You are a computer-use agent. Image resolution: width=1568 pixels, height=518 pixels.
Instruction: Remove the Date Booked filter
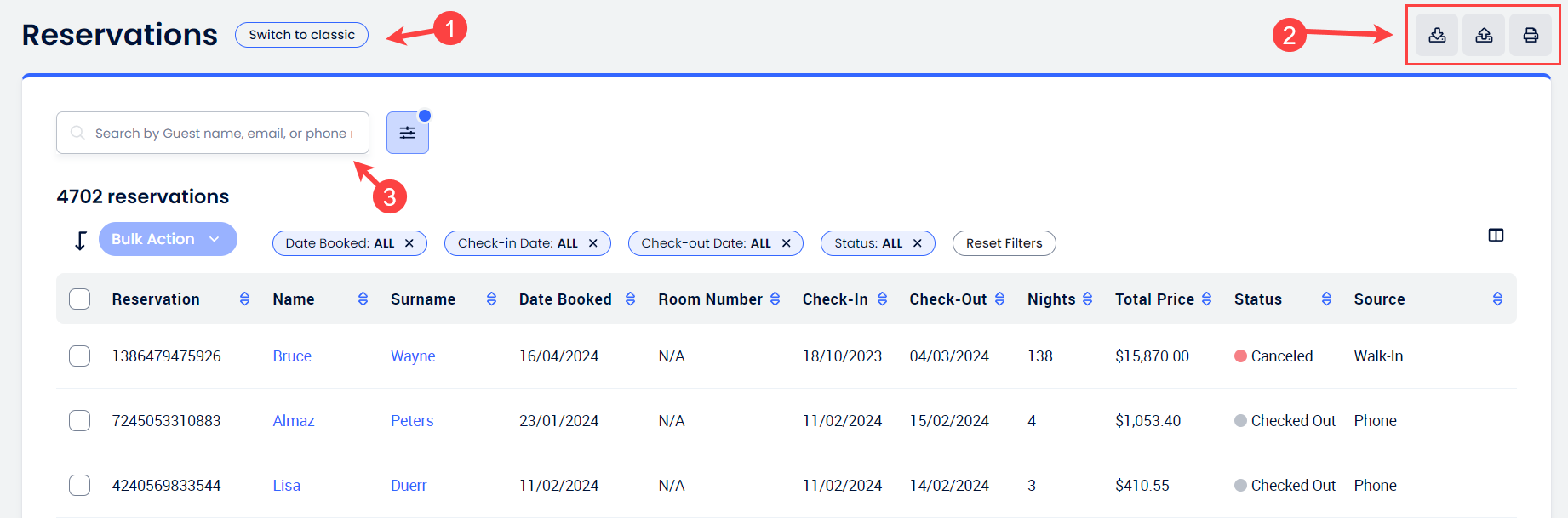click(409, 243)
